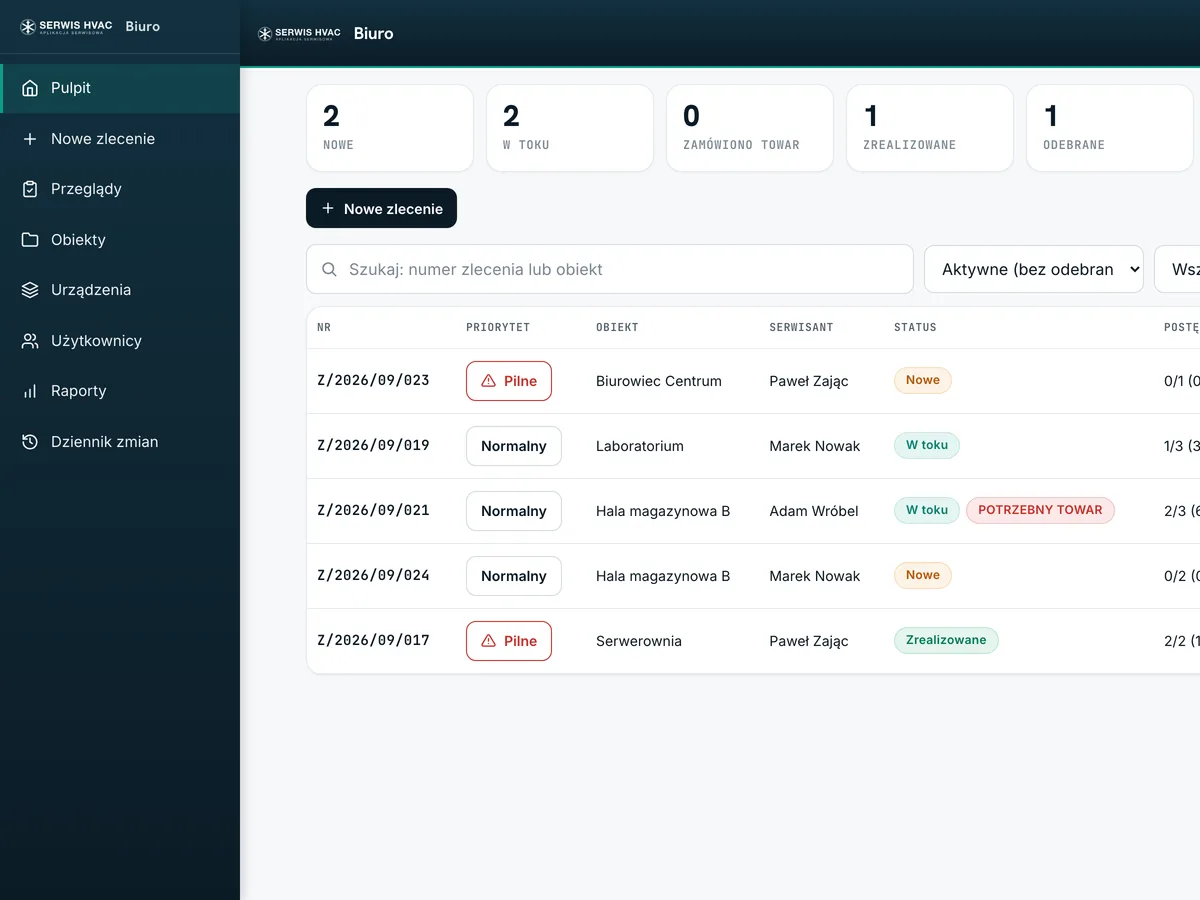Click the OBIEKT column header
1200x900 pixels.
click(x=617, y=327)
